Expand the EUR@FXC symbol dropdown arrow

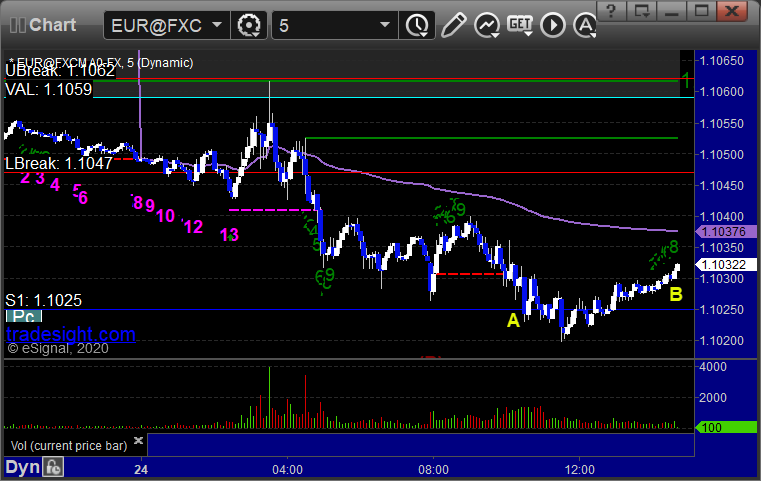point(217,24)
